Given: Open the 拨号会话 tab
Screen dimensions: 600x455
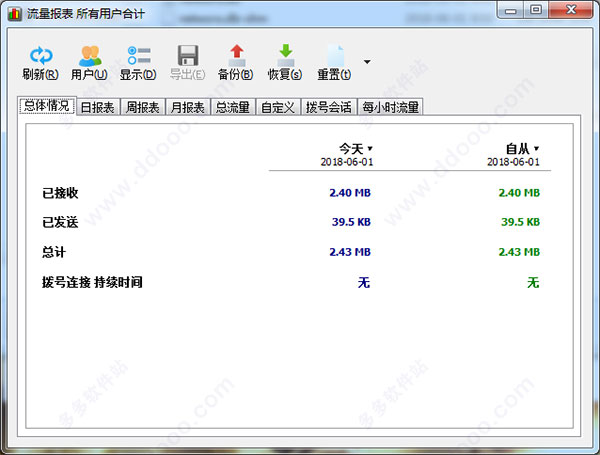Looking at the screenshot, I should tap(329, 107).
